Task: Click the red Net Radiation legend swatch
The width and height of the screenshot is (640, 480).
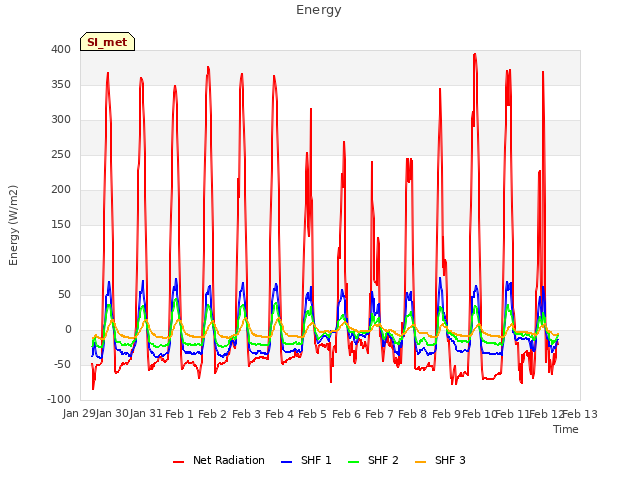Action: coord(178,462)
